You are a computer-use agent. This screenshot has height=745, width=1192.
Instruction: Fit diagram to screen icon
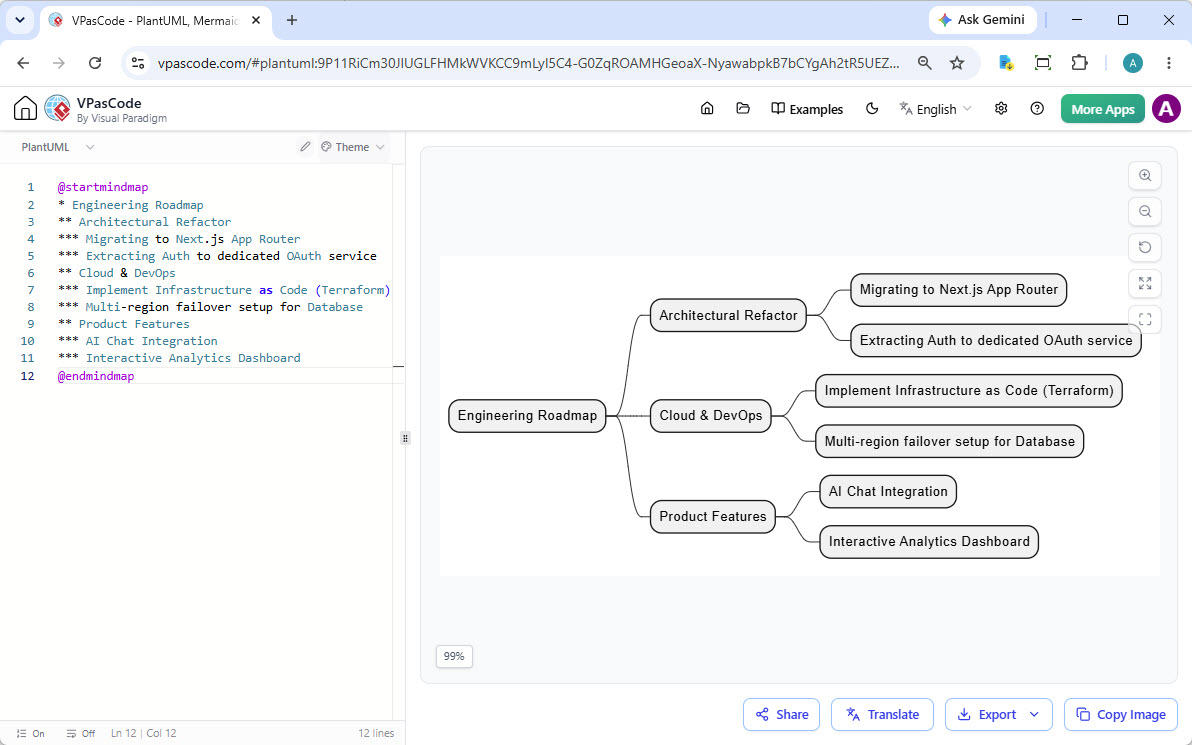click(1145, 284)
